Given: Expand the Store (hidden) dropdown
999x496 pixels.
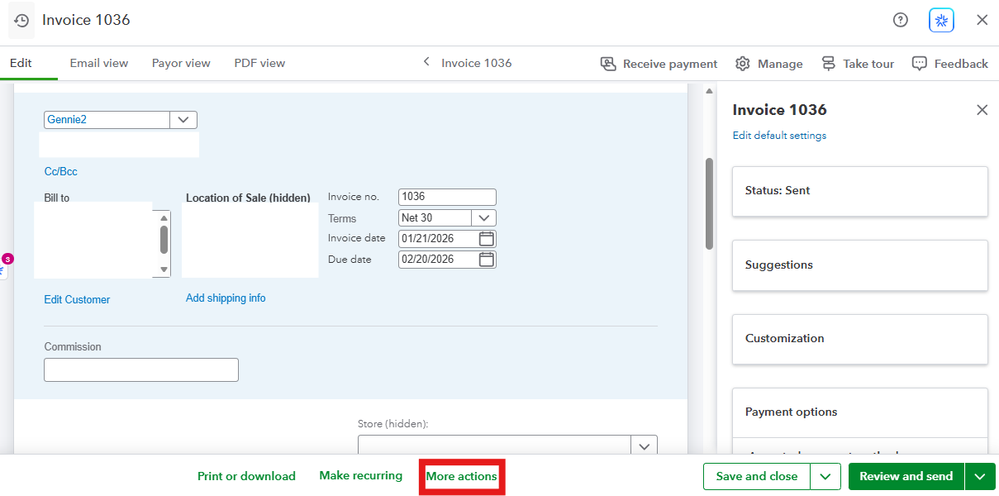Looking at the screenshot, I should [x=644, y=445].
